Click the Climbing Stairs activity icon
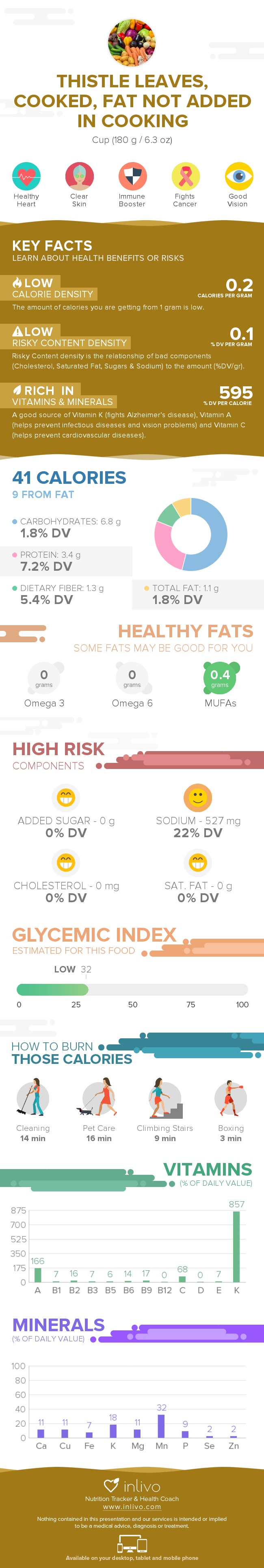264x1568 pixels. point(164,1099)
